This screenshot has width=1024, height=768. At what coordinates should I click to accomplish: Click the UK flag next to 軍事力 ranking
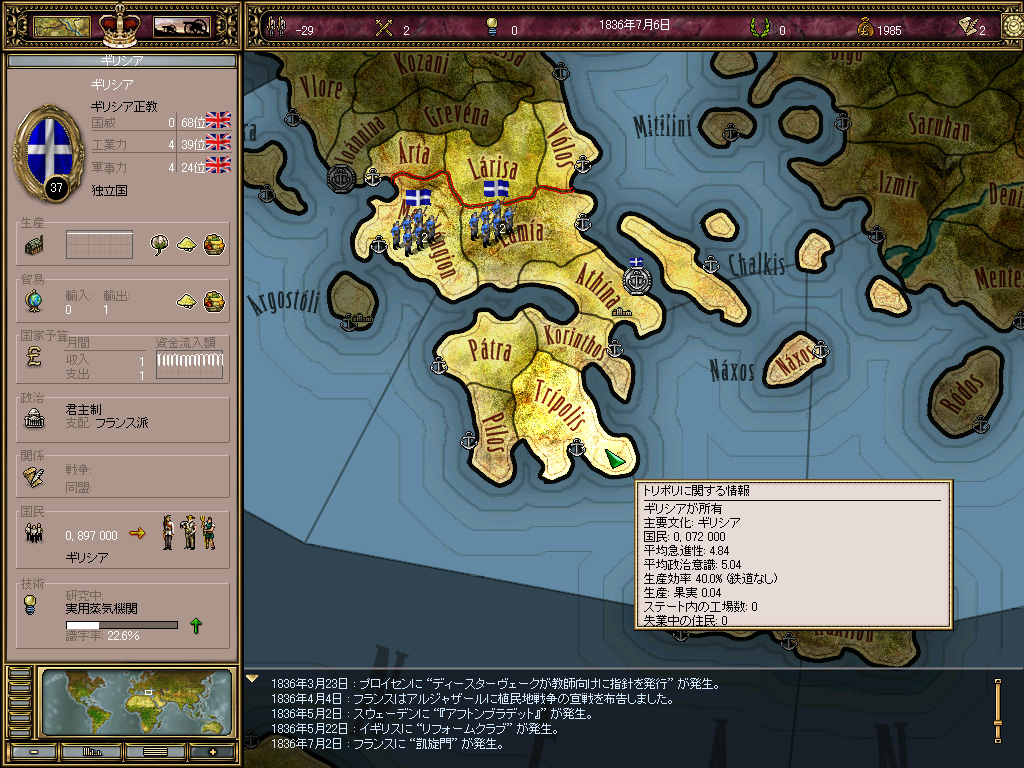point(218,165)
